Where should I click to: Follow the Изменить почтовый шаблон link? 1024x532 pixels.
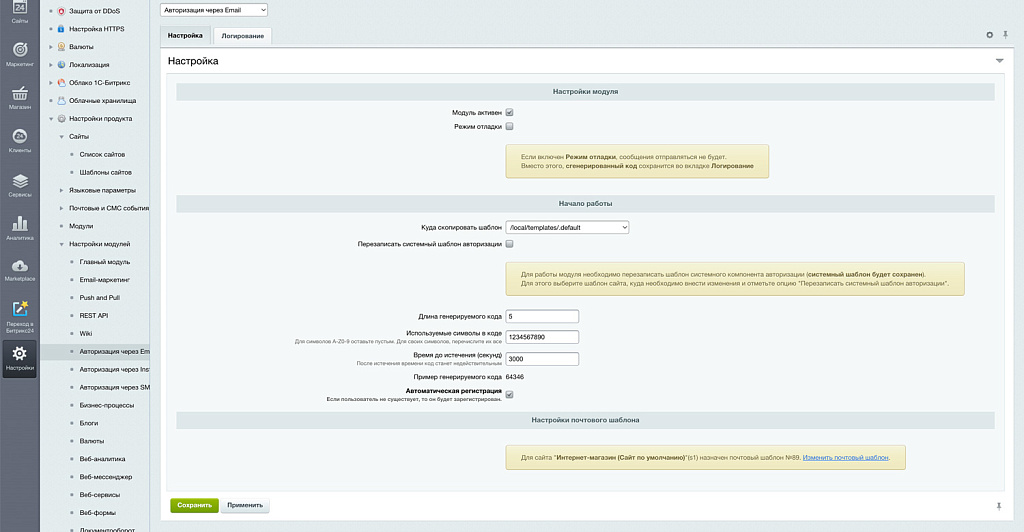(x=845, y=457)
